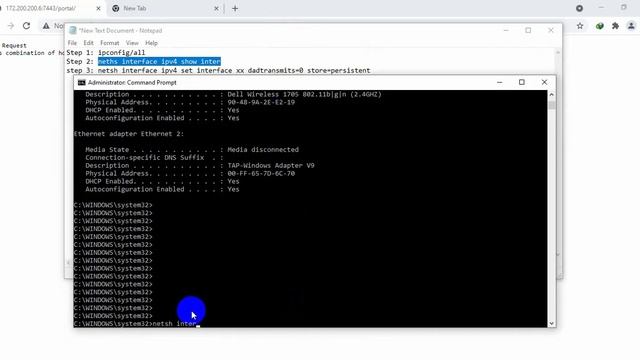This screenshot has width=640, height=360.
Task: Close the Command Prompt window
Action: (x=544, y=82)
